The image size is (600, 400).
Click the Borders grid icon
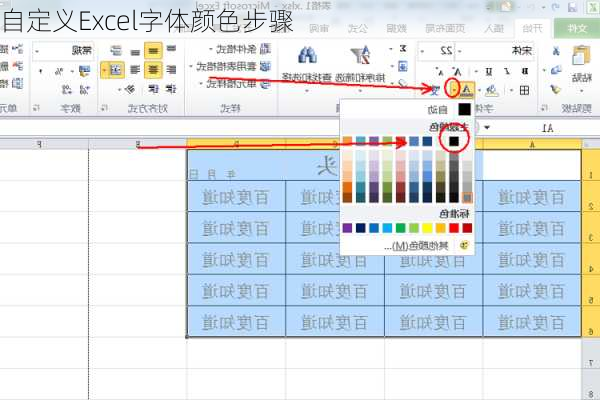pos(524,90)
